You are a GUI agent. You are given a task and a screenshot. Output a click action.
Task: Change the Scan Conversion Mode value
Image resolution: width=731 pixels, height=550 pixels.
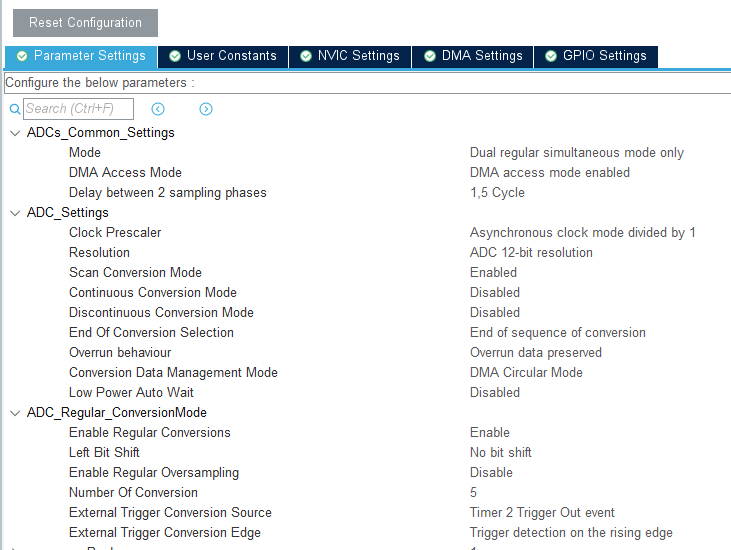[493, 272]
